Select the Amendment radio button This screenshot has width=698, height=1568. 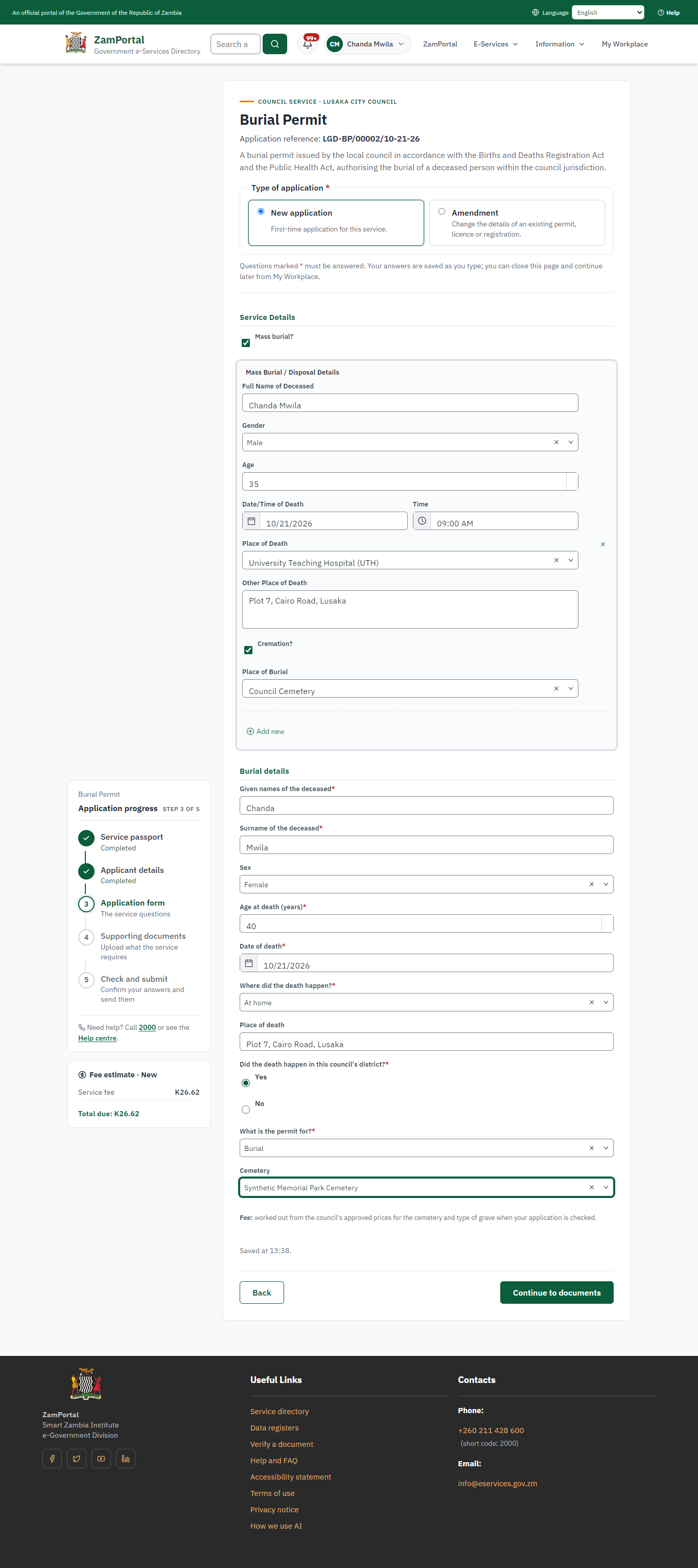click(442, 211)
